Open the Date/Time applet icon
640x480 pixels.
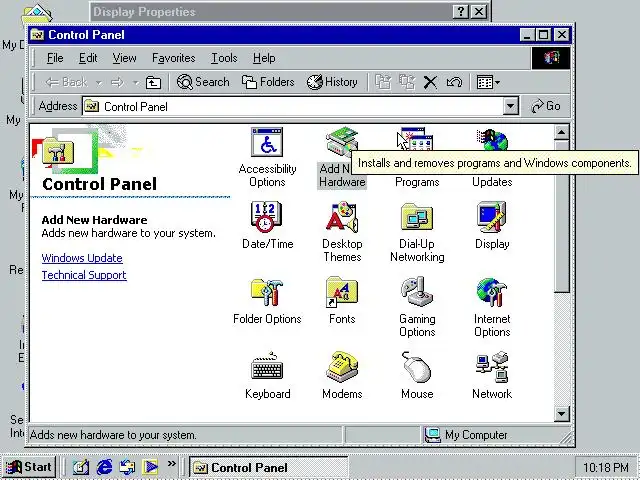click(267, 217)
